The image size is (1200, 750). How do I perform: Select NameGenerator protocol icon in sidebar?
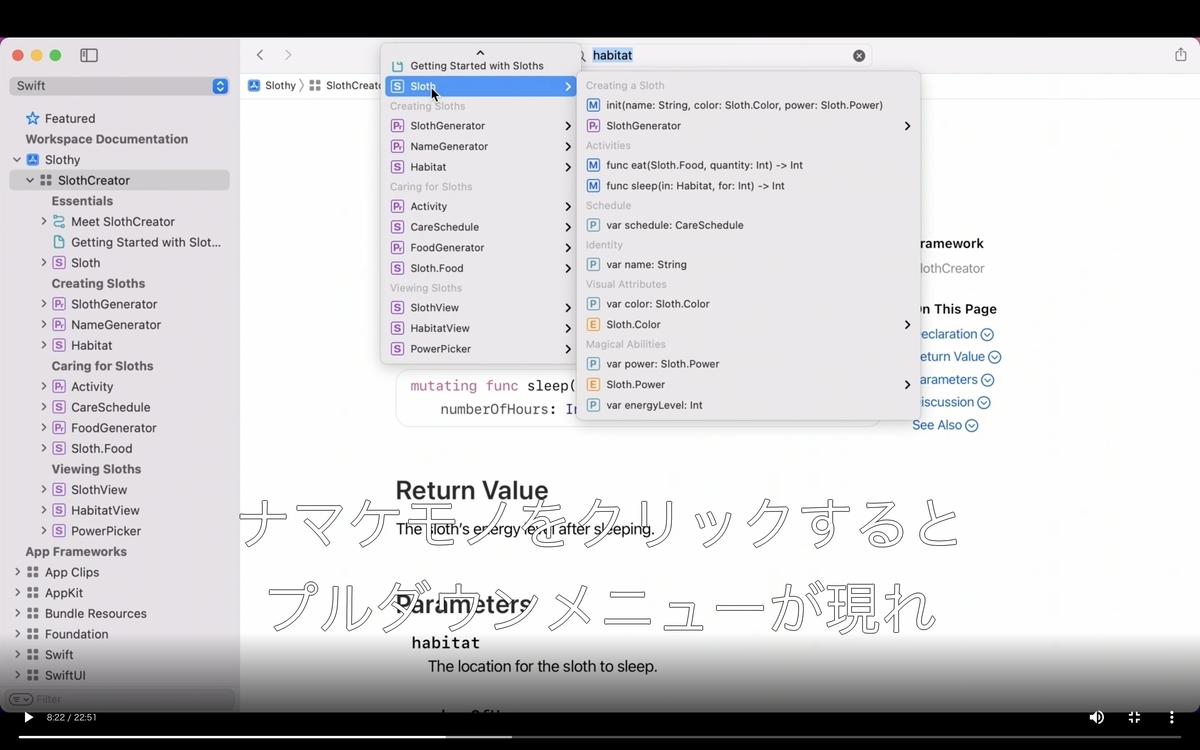[59, 325]
